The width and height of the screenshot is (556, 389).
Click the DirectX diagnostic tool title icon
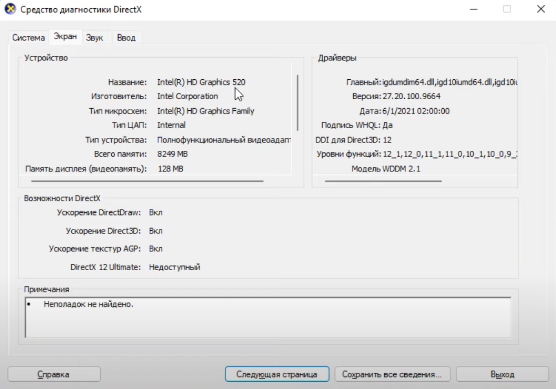(x=10, y=9)
